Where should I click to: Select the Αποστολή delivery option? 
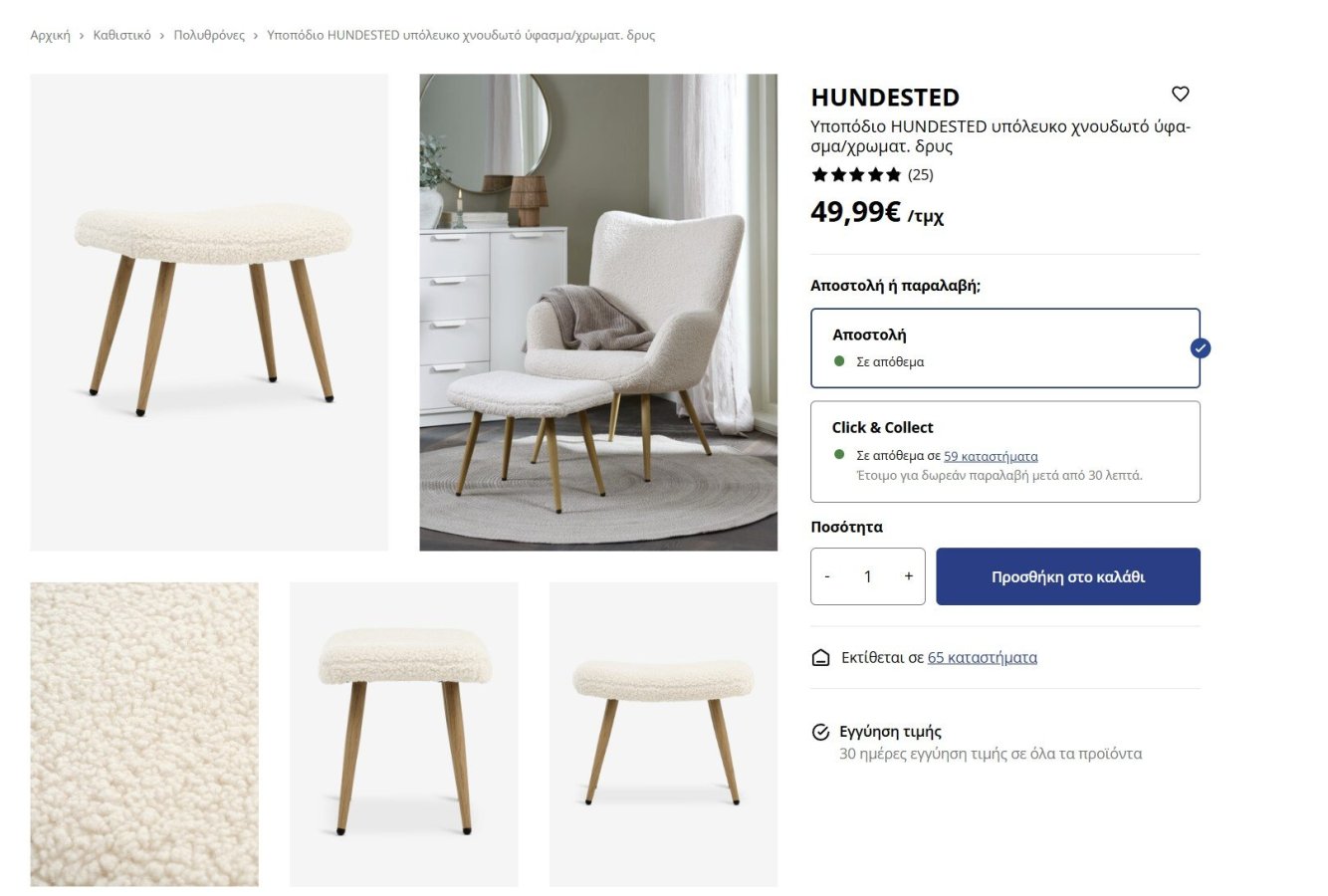(x=1005, y=348)
